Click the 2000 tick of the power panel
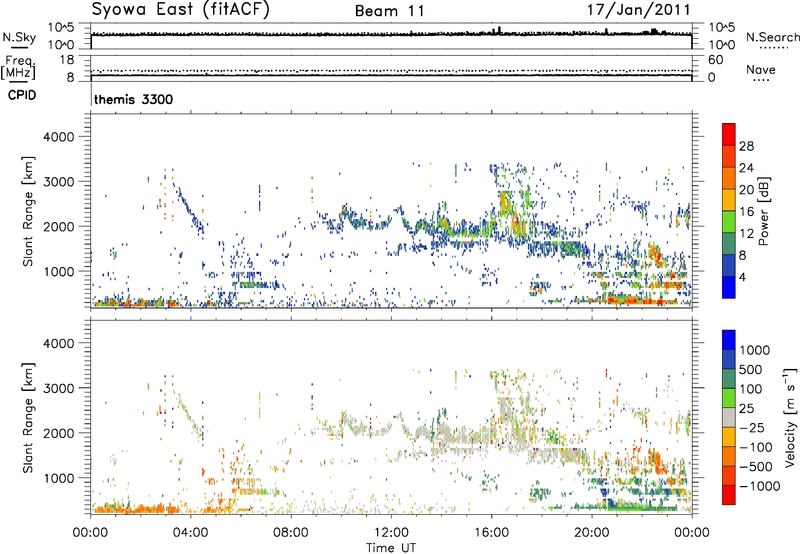800x554 pixels. point(58,226)
